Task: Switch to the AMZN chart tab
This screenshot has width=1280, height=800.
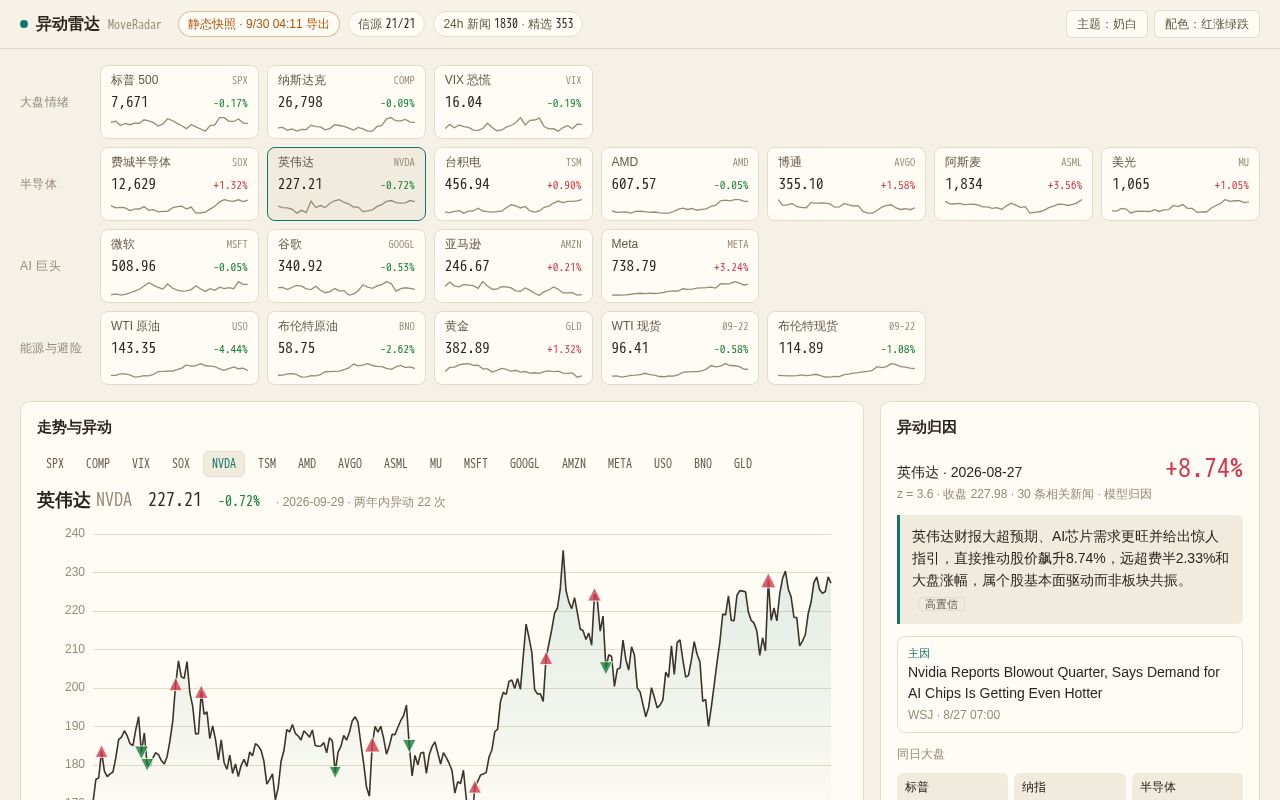Action: point(574,464)
